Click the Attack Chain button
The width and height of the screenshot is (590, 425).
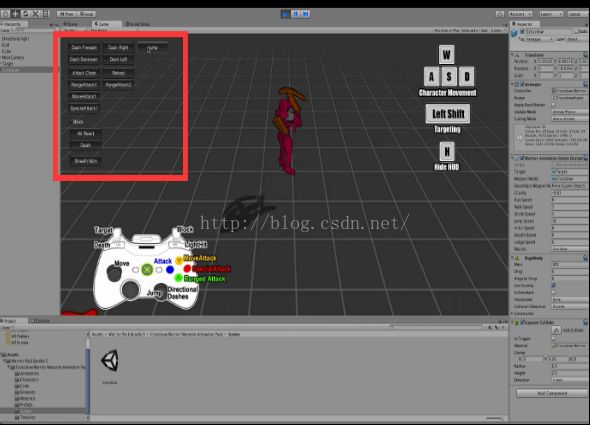[x=84, y=73]
